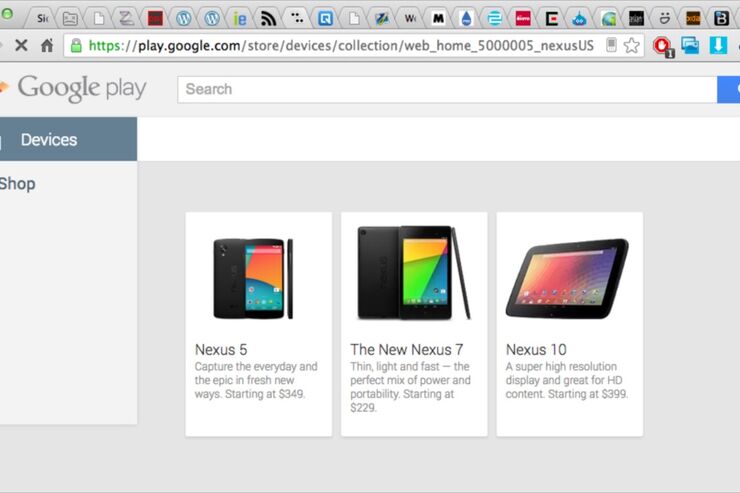
Task: Switch to the tab labeled 'W'
Action: 410,18
